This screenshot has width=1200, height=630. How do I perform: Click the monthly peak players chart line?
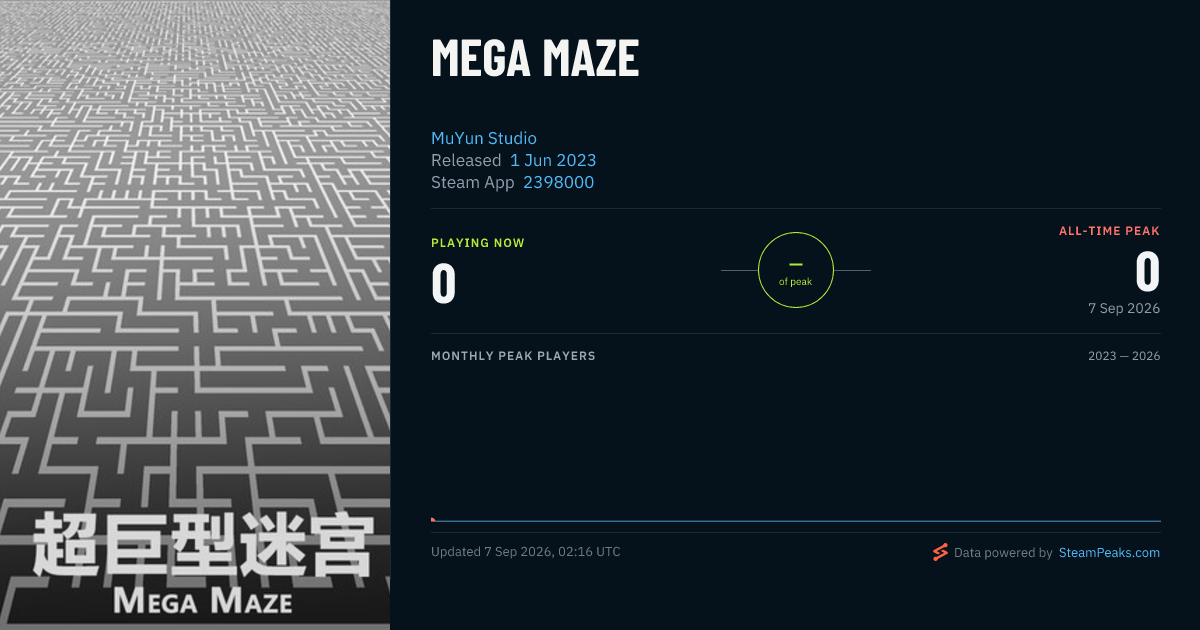point(796,521)
